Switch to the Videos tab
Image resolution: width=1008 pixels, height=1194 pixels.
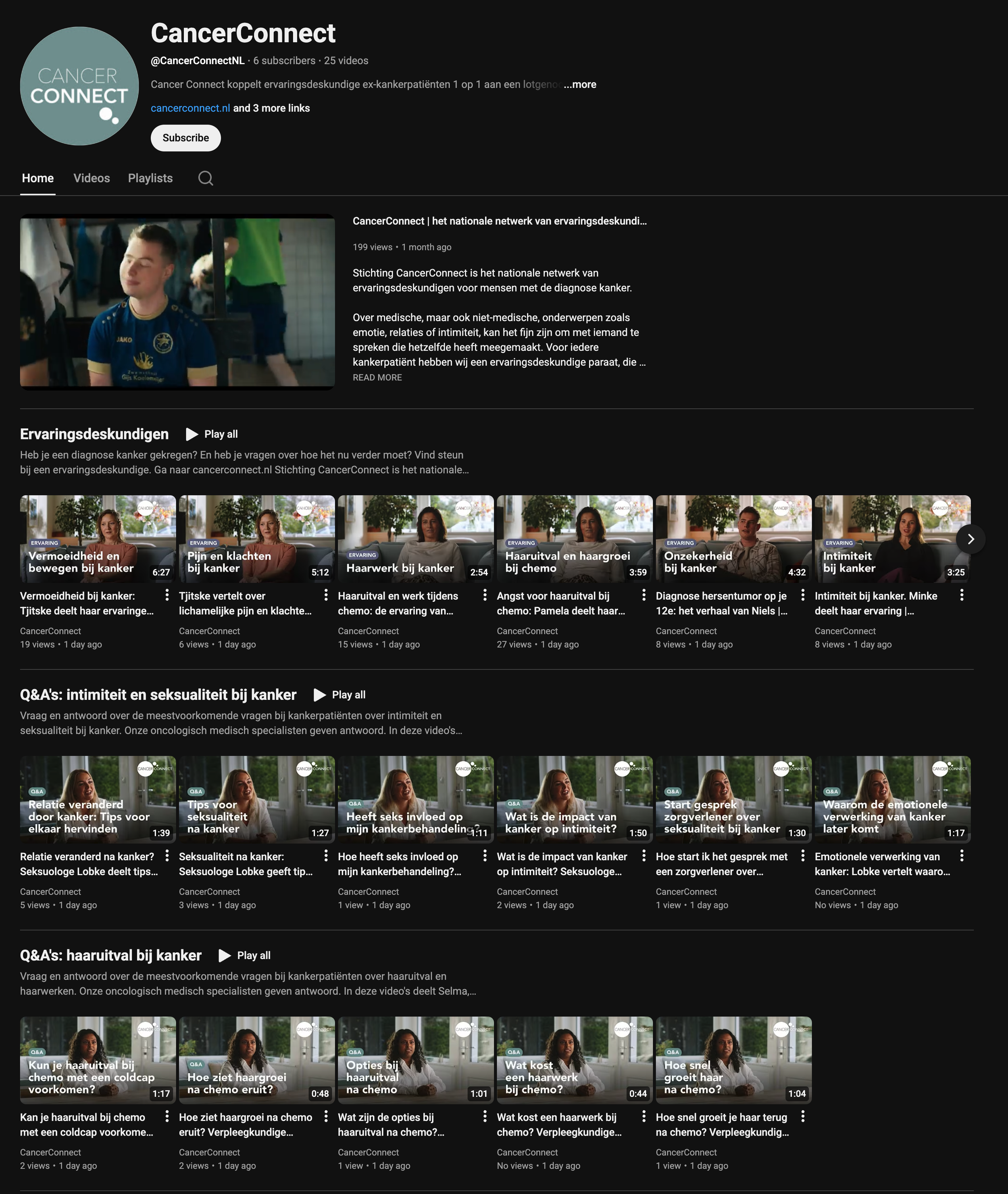pos(92,178)
